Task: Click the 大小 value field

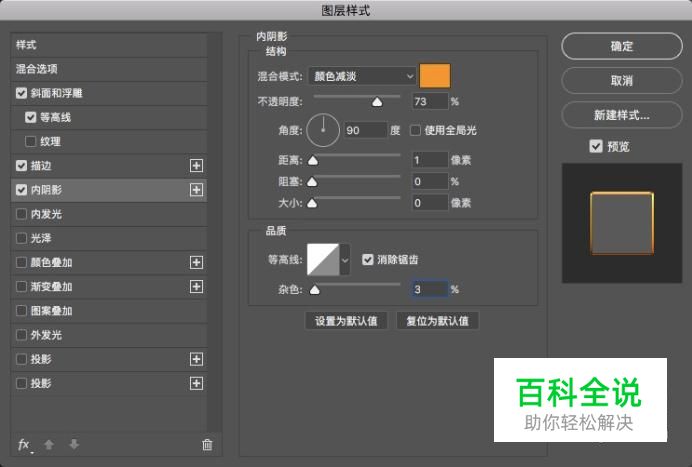Action: (x=430, y=203)
